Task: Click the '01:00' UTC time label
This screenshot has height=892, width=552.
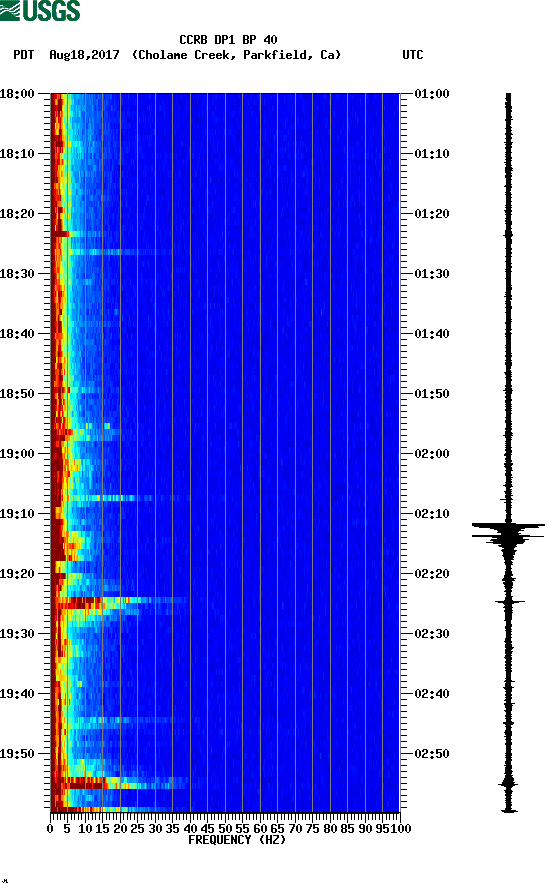Action: coord(432,94)
